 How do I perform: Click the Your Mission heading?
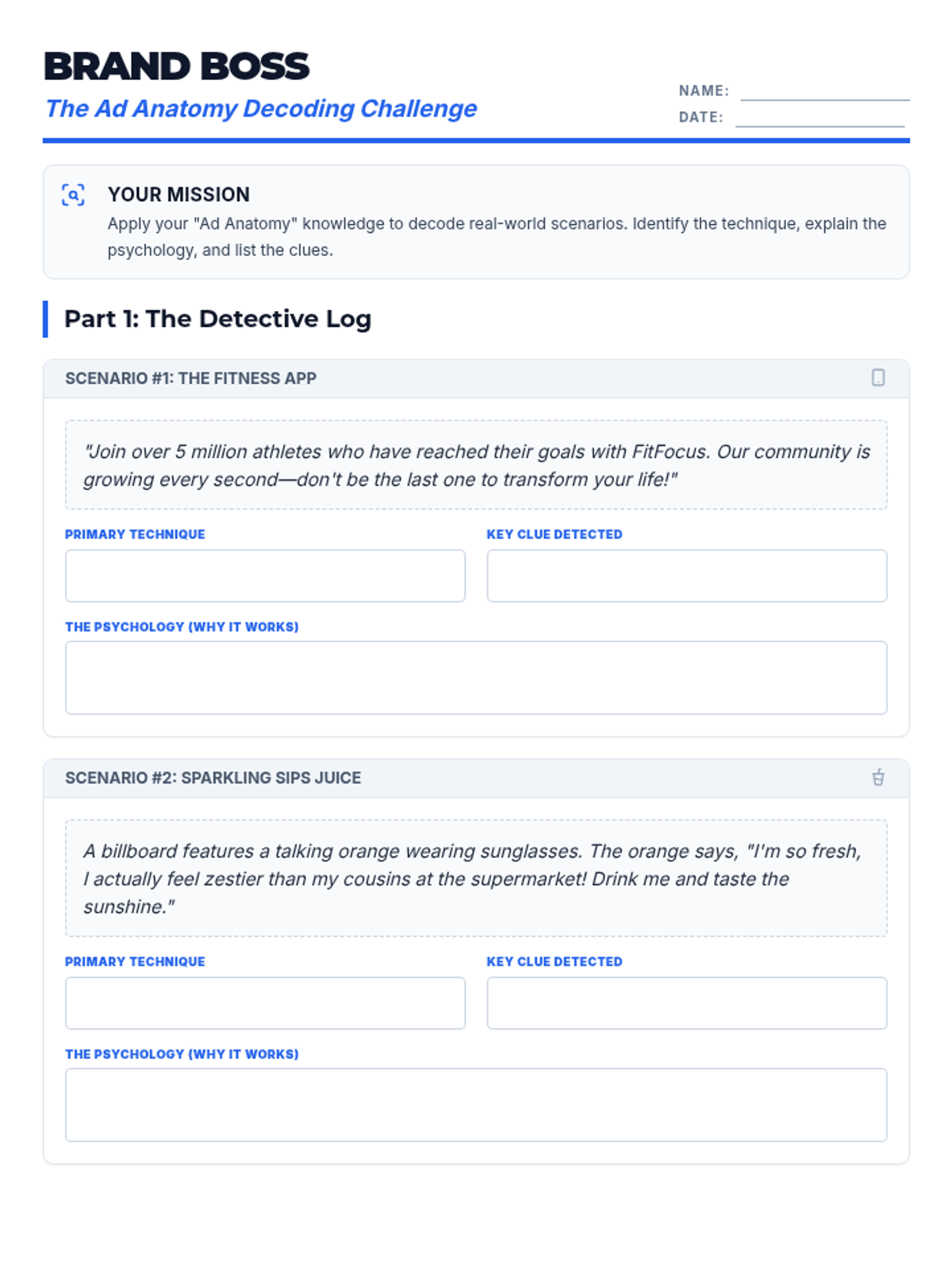tap(178, 194)
